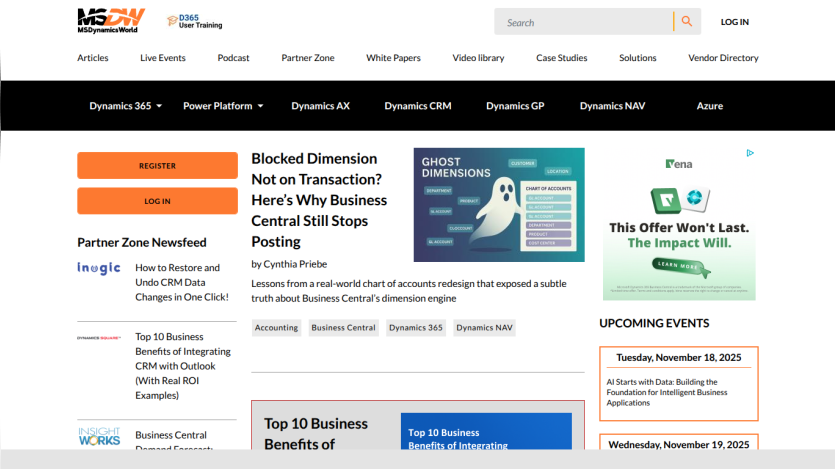The height and width of the screenshot is (469, 835).
Task: Open the Articles menu item
Action: pyautogui.click(x=93, y=57)
